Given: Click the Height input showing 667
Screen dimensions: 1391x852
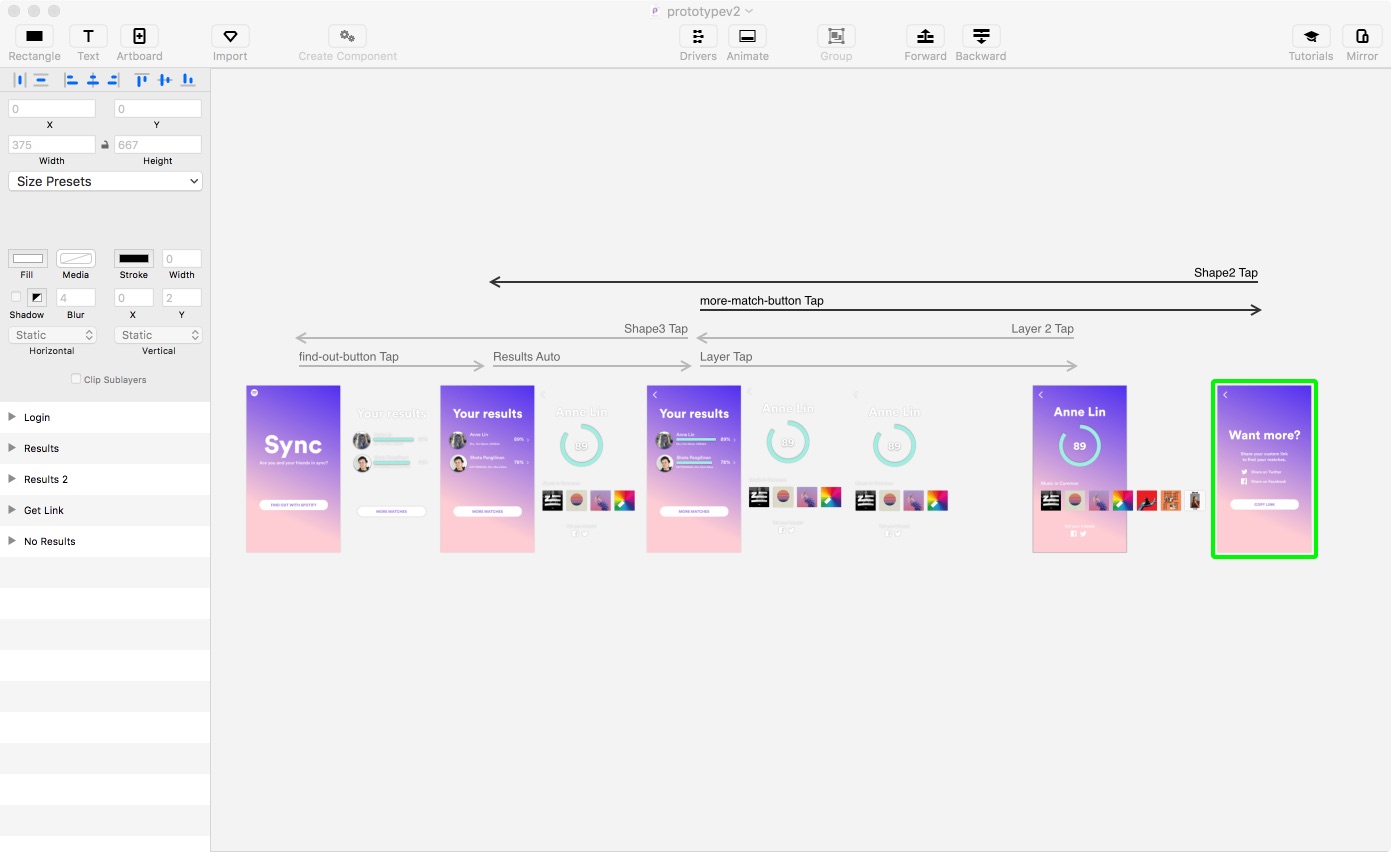Looking at the screenshot, I should click(158, 145).
